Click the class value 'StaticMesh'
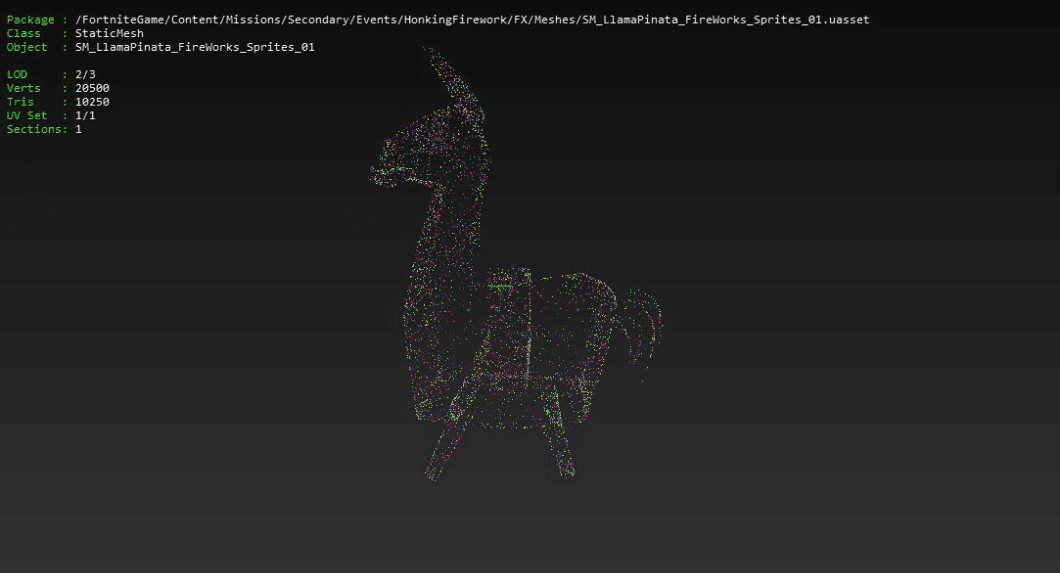1060x573 pixels. tap(109, 33)
